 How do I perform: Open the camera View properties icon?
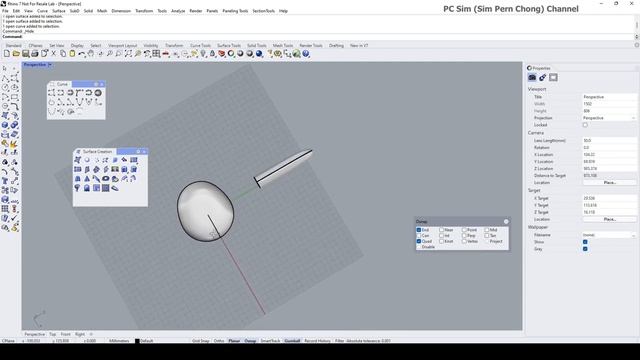coord(532,77)
